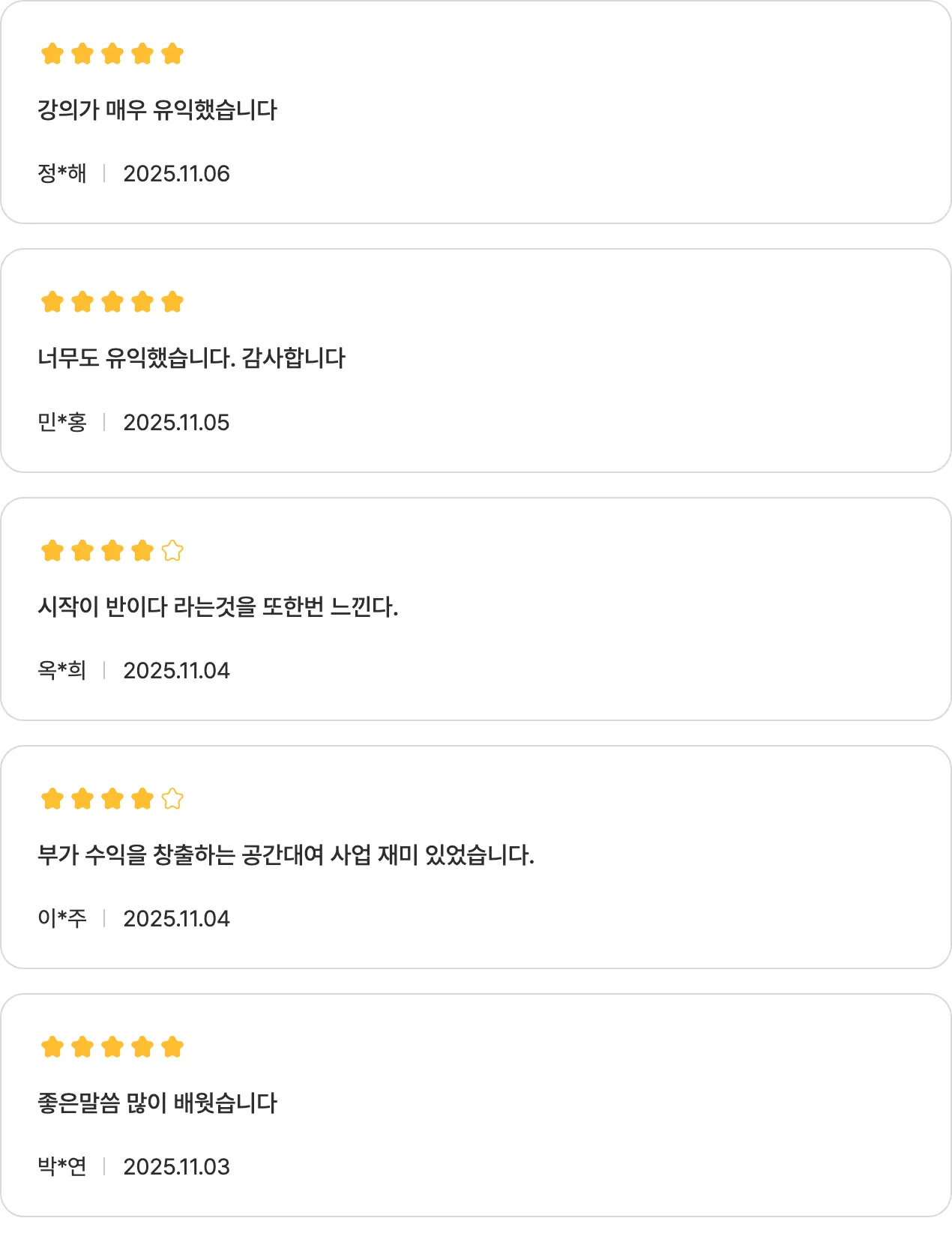Click the first star of 정*해's review
Screen dimensions: 952x1254
pyautogui.click(x=52, y=54)
